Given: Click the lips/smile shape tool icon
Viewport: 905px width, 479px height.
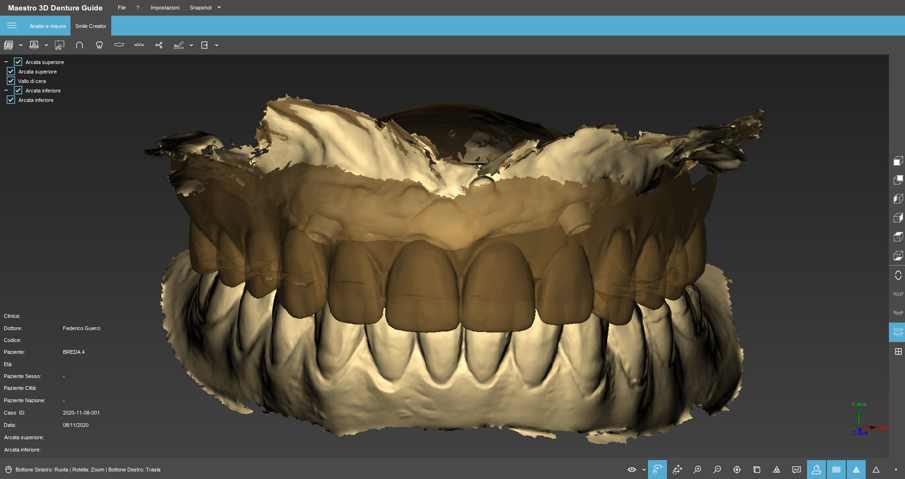Looking at the screenshot, I should click(x=119, y=44).
